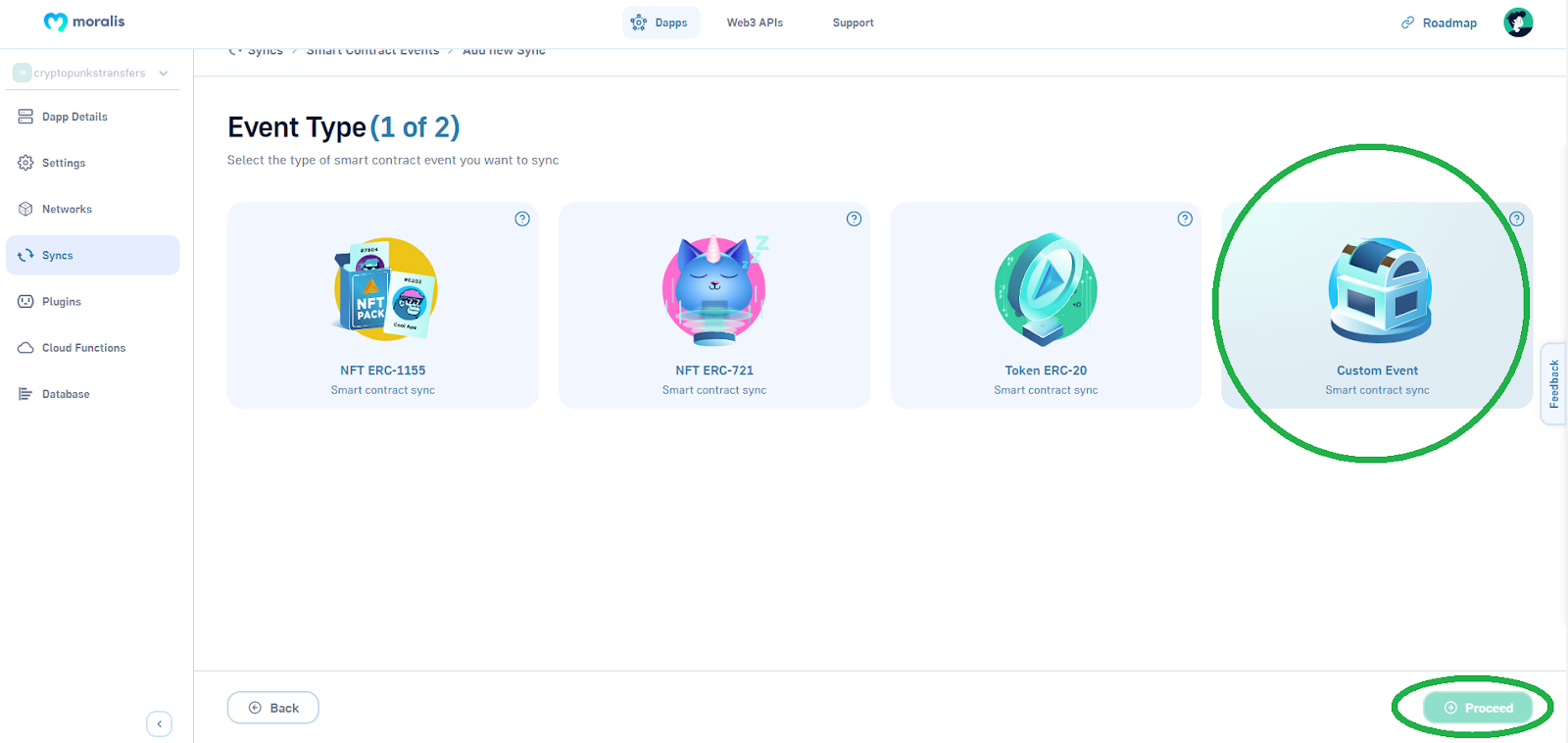Screen dimensions: 1568x743
Task: Open help icon on Custom Event card
Action: click(x=1516, y=219)
